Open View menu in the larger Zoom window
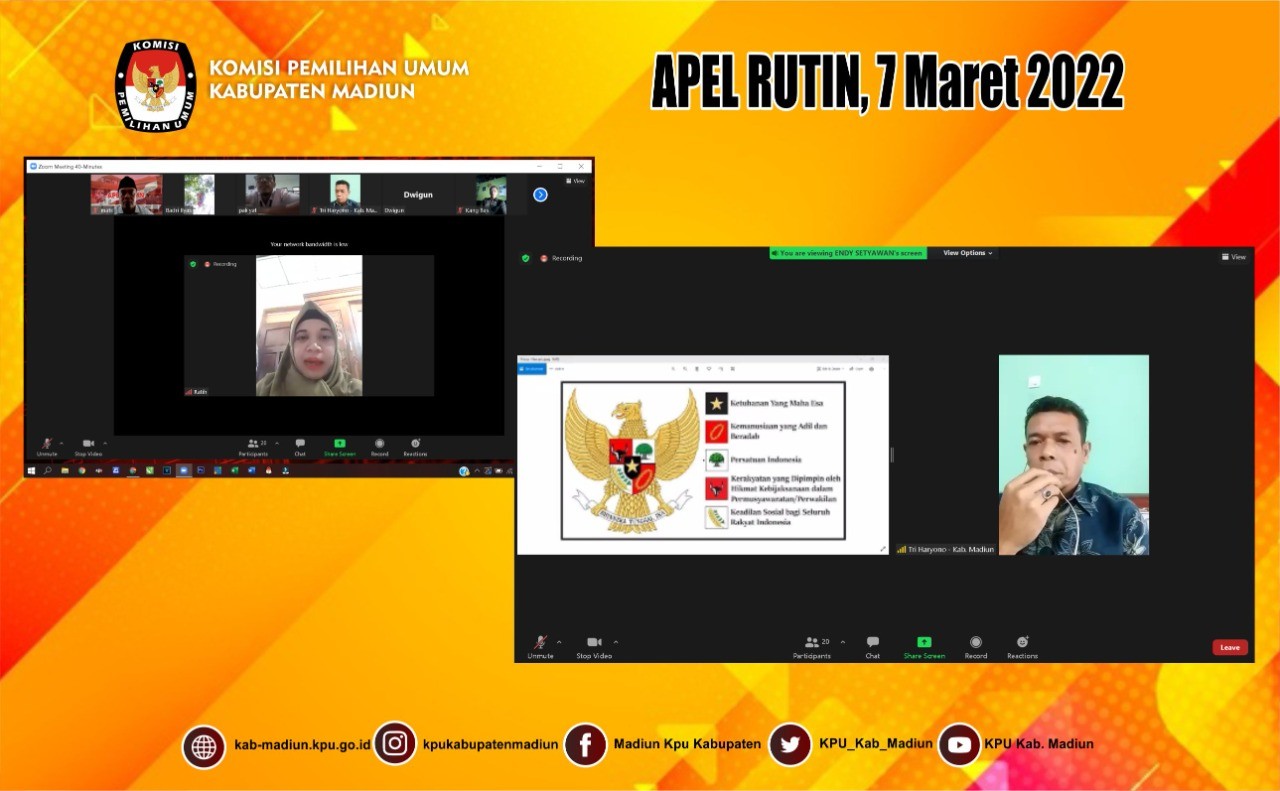The height and width of the screenshot is (791, 1280). (x=1233, y=257)
